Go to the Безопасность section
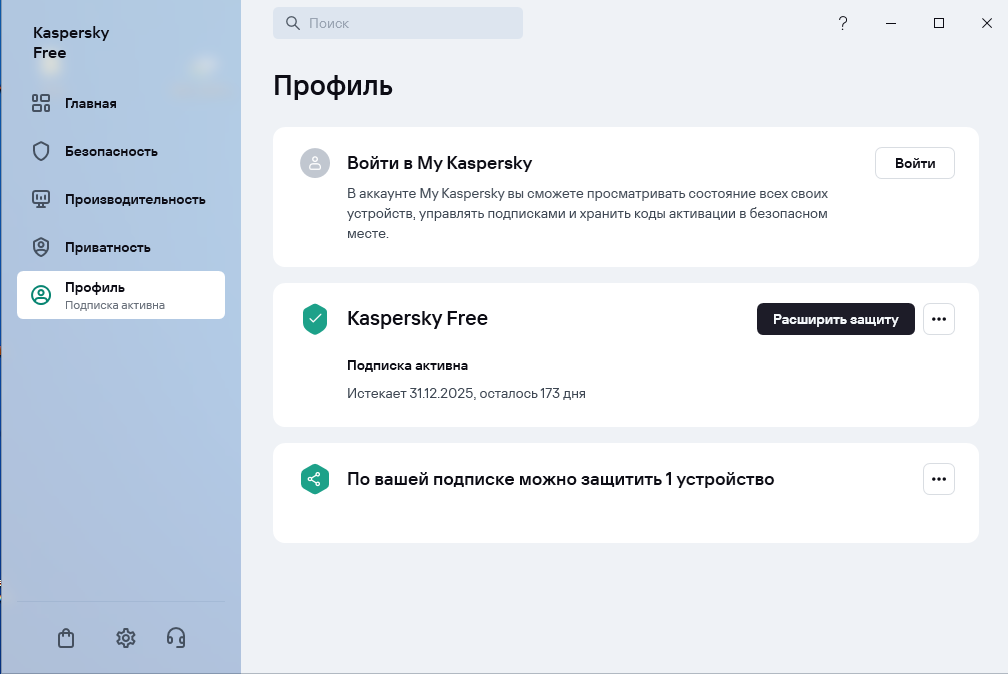The width and height of the screenshot is (1008, 674). tap(111, 151)
